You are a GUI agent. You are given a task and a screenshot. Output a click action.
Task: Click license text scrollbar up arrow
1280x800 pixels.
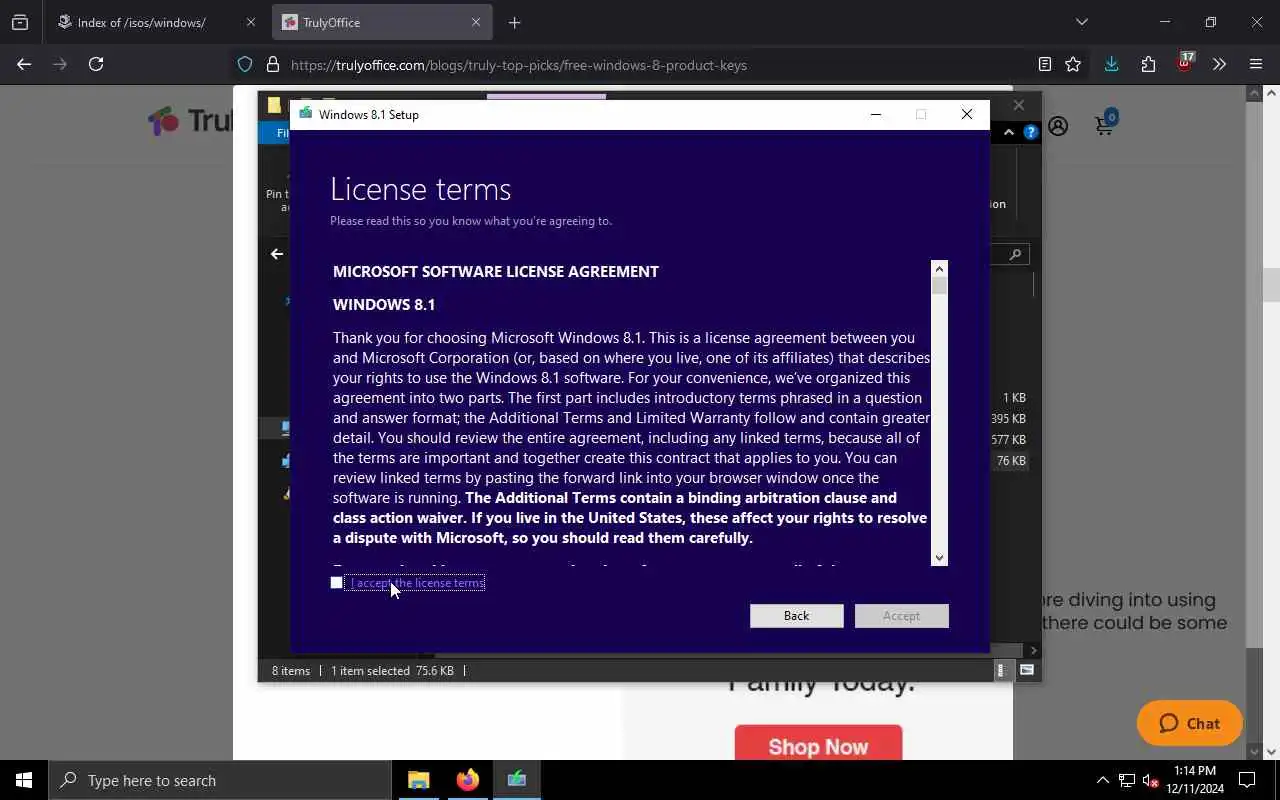939,268
